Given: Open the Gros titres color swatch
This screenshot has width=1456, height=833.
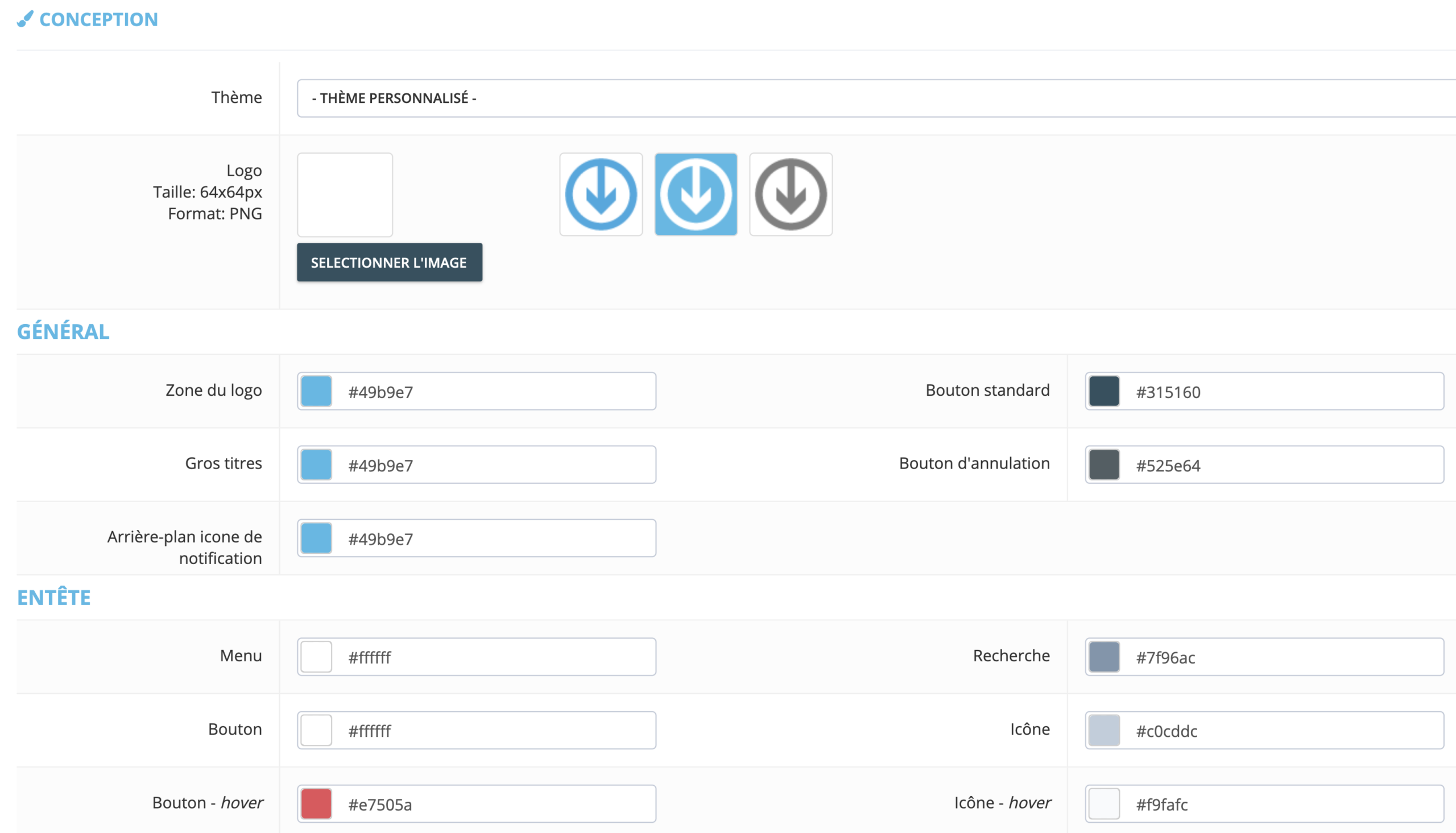Looking at the screenshot, I should (x=316, y=465).
